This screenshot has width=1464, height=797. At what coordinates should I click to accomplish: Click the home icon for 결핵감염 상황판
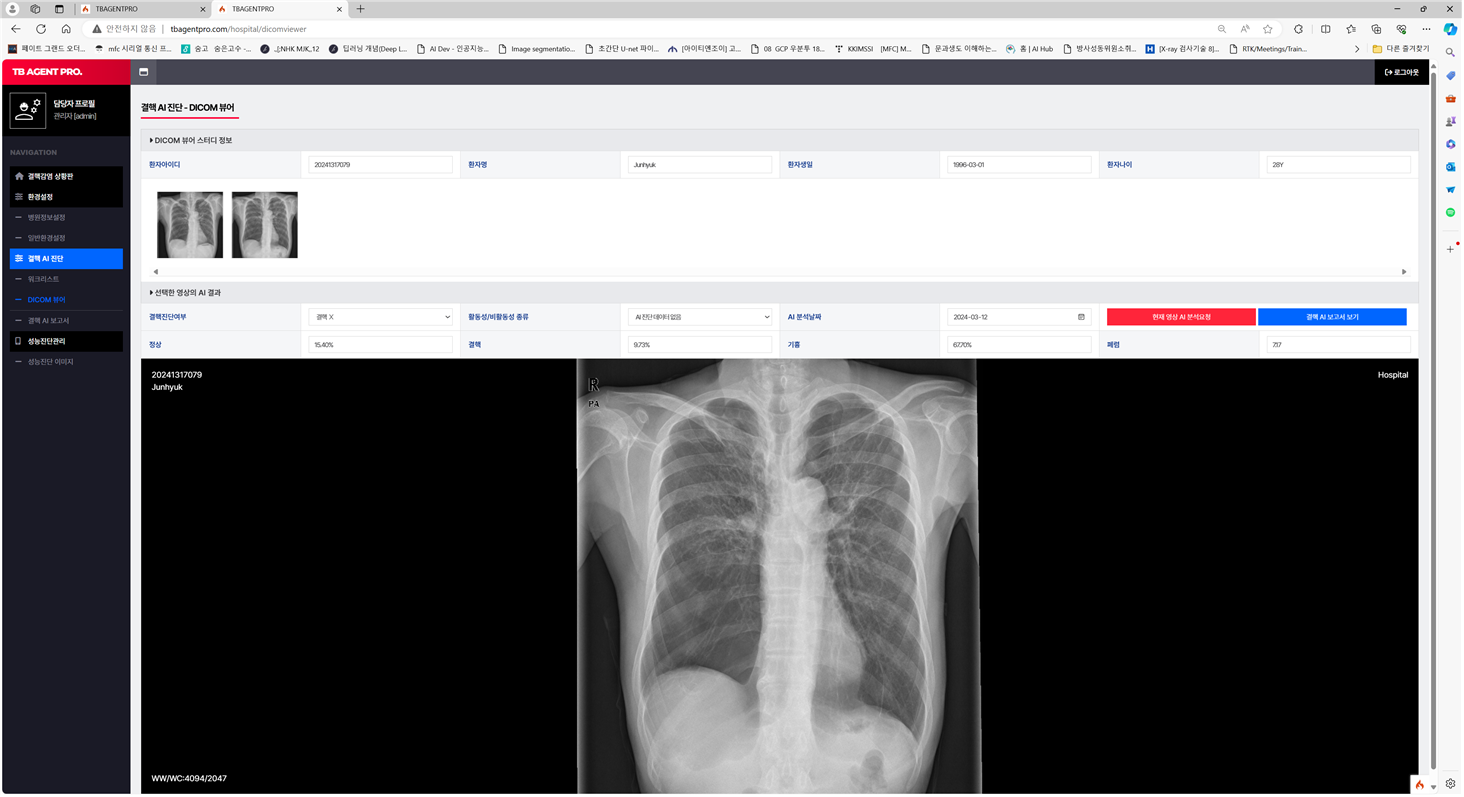click(19, 176)
